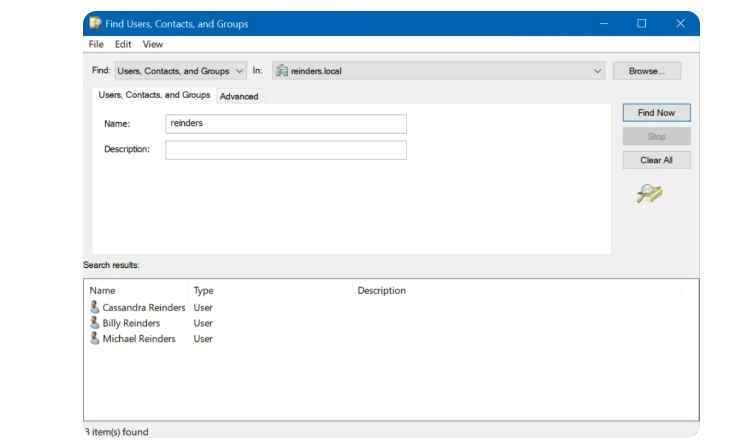Screen dimensions: 732x448
Task: Click the title bar application icon
Action: 95,23
